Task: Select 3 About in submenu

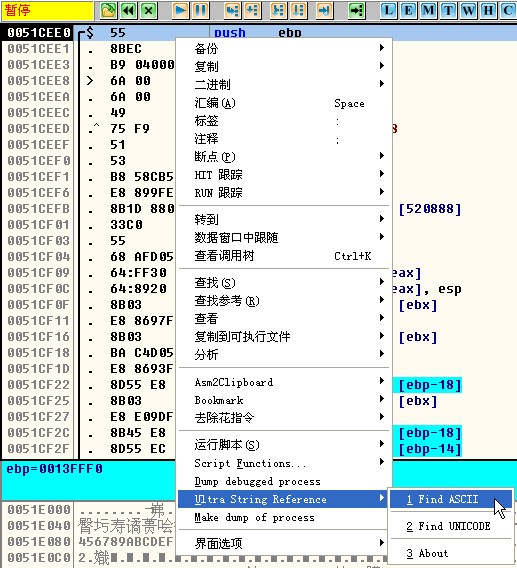Action: (x=451, y=553)
